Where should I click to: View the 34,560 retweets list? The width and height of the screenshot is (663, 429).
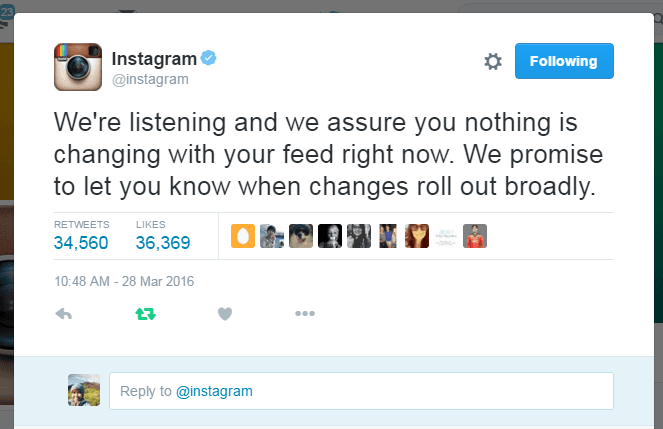81,236
